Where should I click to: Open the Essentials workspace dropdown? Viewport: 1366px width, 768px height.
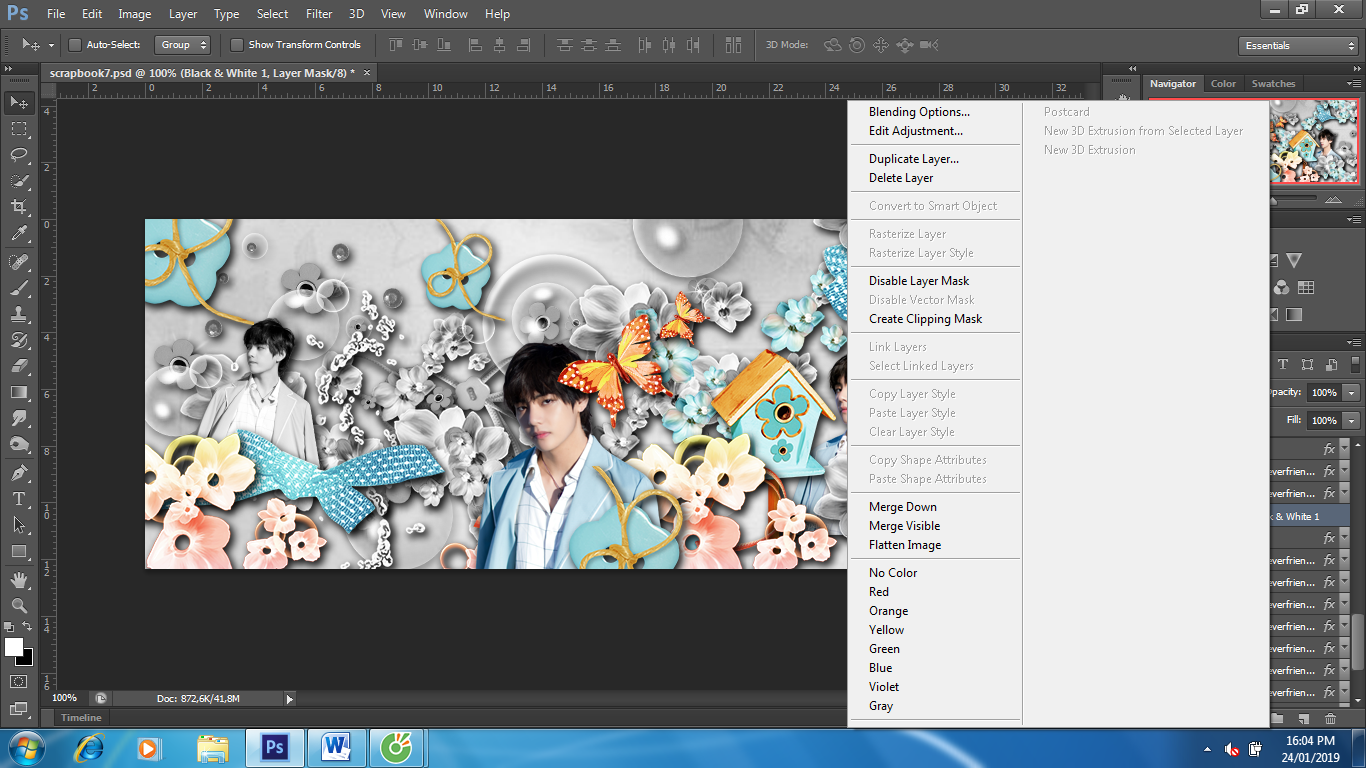point(1297,46)
